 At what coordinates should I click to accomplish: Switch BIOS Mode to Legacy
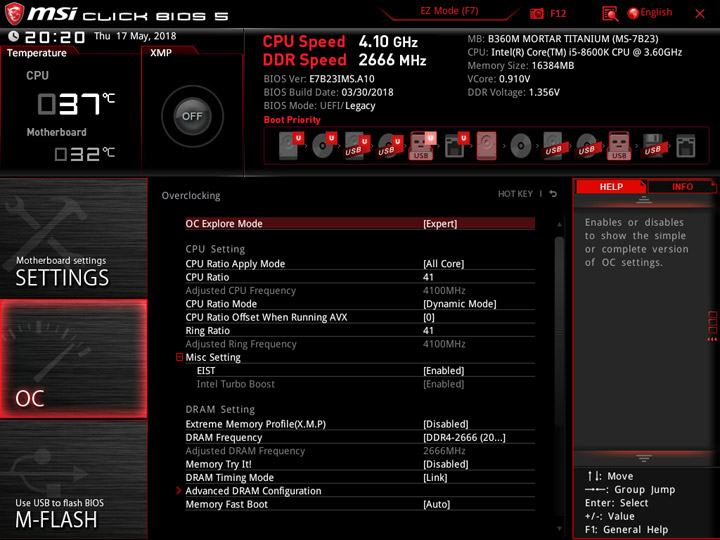tap(360, 106)
